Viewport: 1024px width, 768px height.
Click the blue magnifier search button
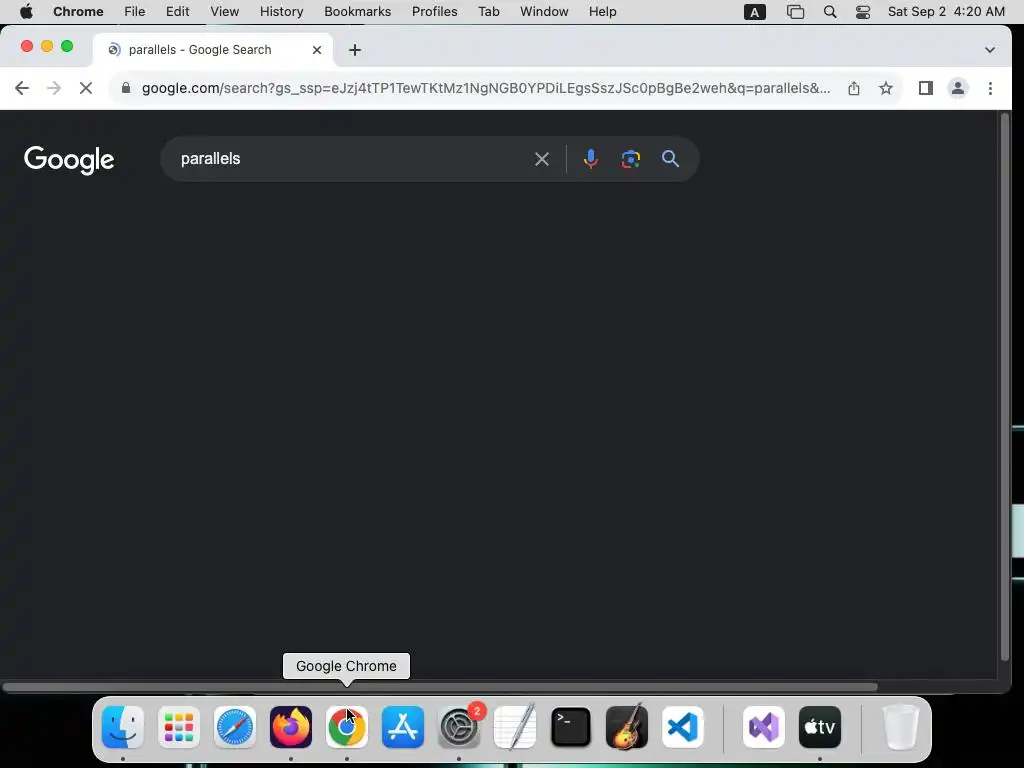[670, 159]
